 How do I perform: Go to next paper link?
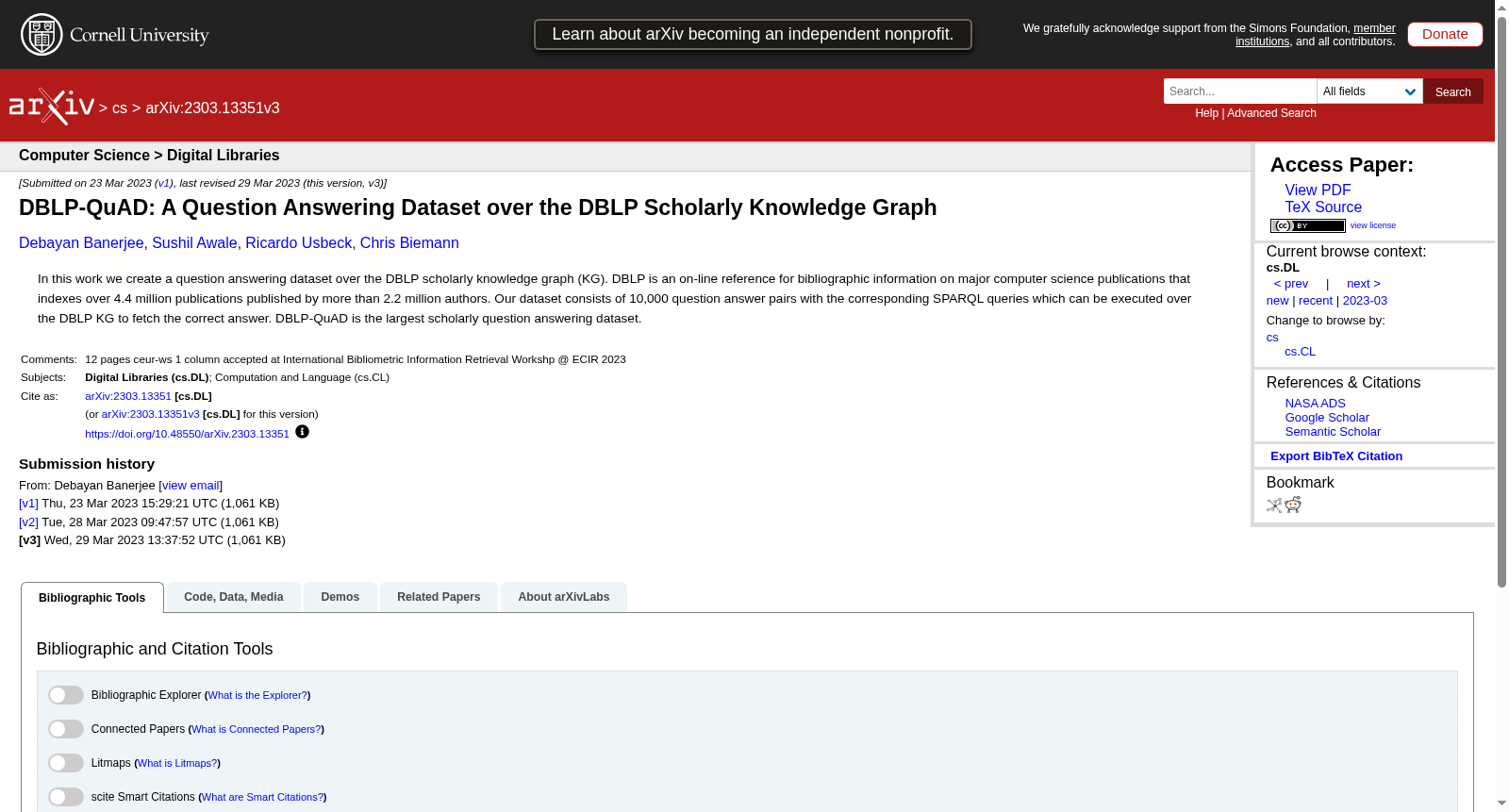pyautogui.click(x=1364, y=284)
